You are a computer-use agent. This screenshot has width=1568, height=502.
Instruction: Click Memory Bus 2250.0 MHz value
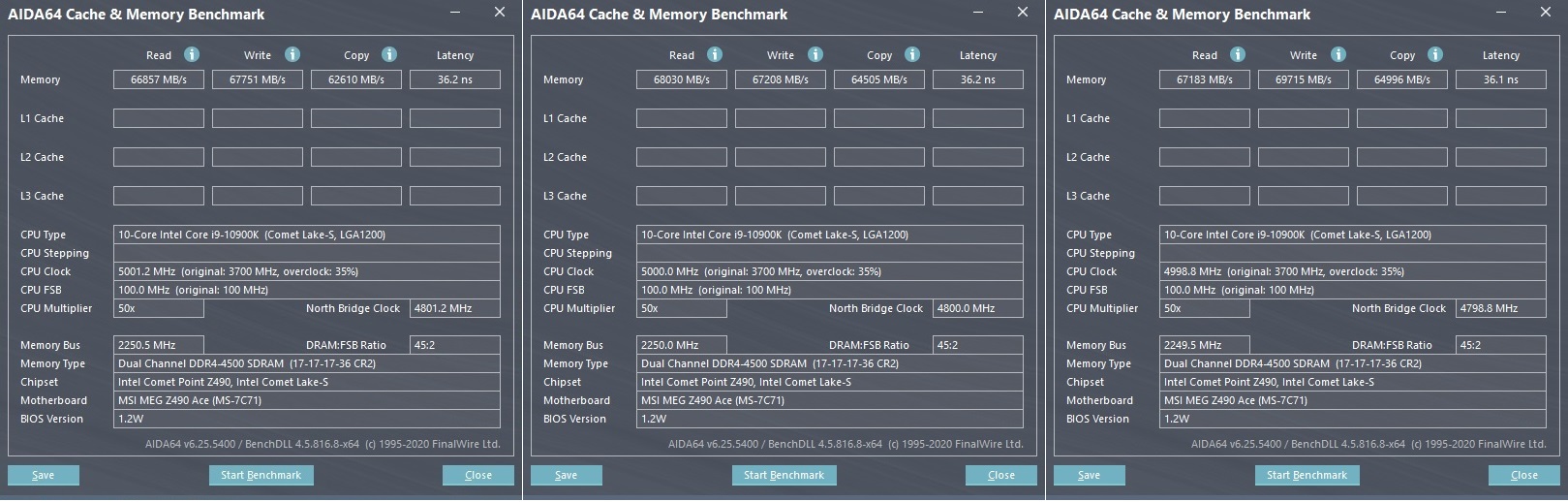coord(682,345)
